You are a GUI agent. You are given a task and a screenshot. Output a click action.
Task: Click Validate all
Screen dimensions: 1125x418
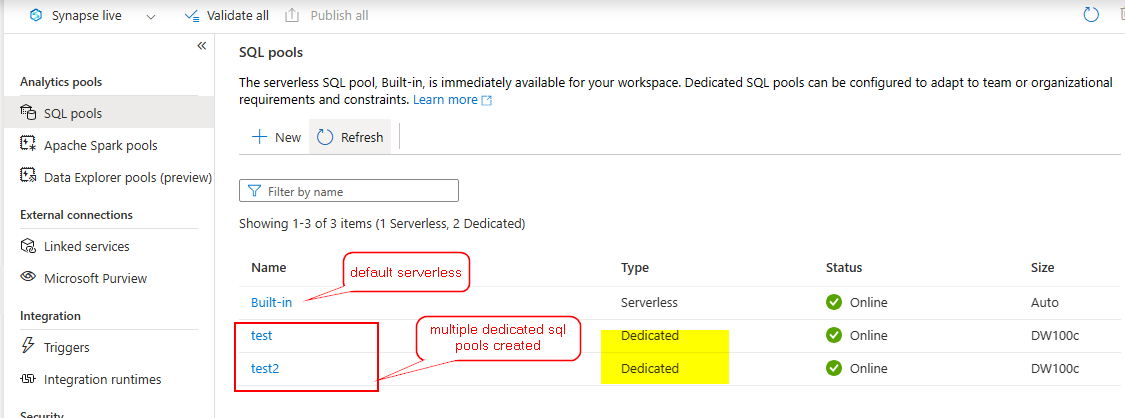[x=227, y=16]
